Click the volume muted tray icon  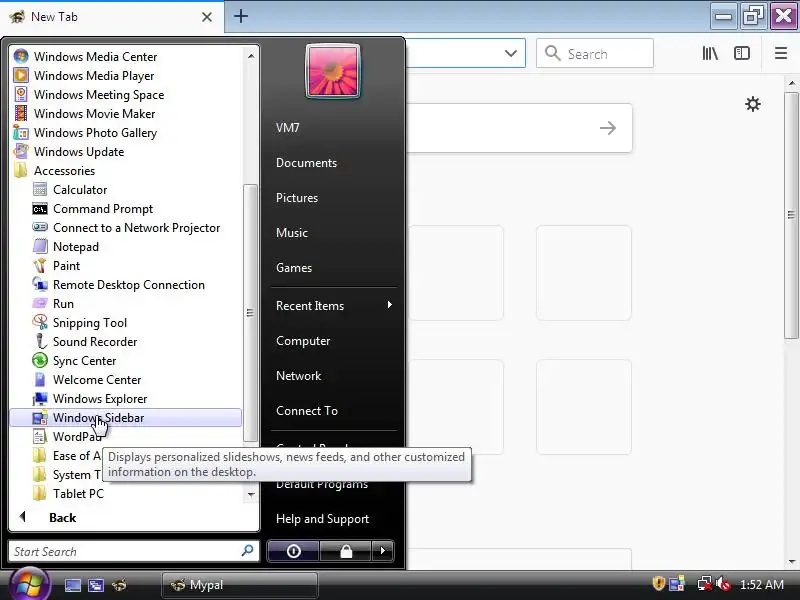pos(723,583)
